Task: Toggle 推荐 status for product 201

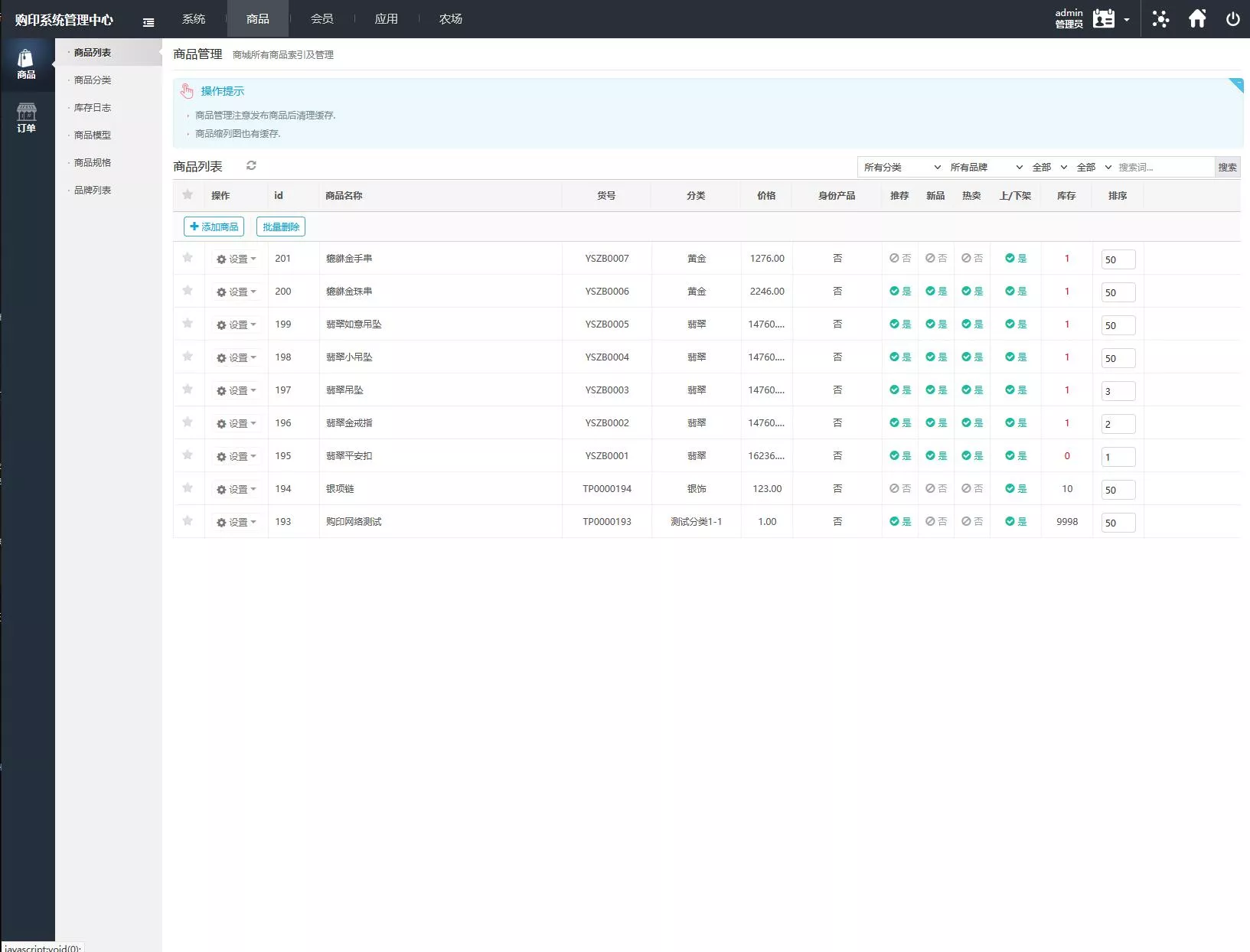Action: pos(899,259)
